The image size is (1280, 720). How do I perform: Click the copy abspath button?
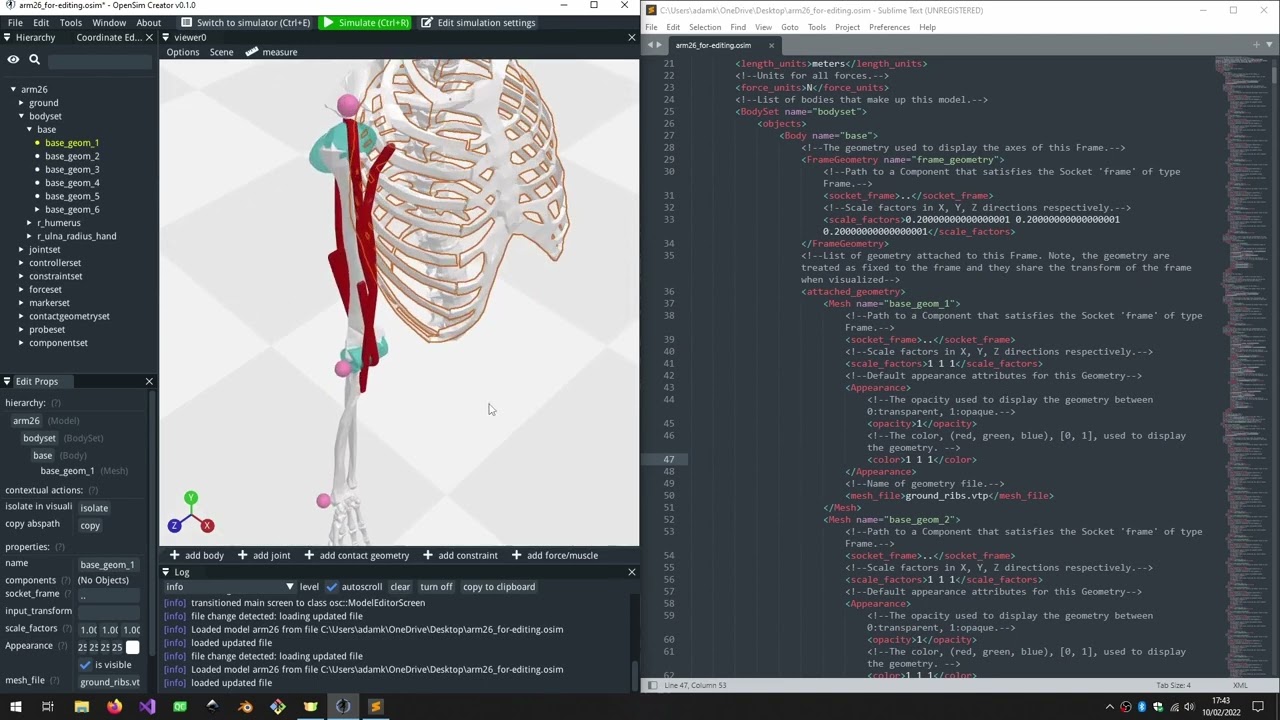[x=90, y=525]
